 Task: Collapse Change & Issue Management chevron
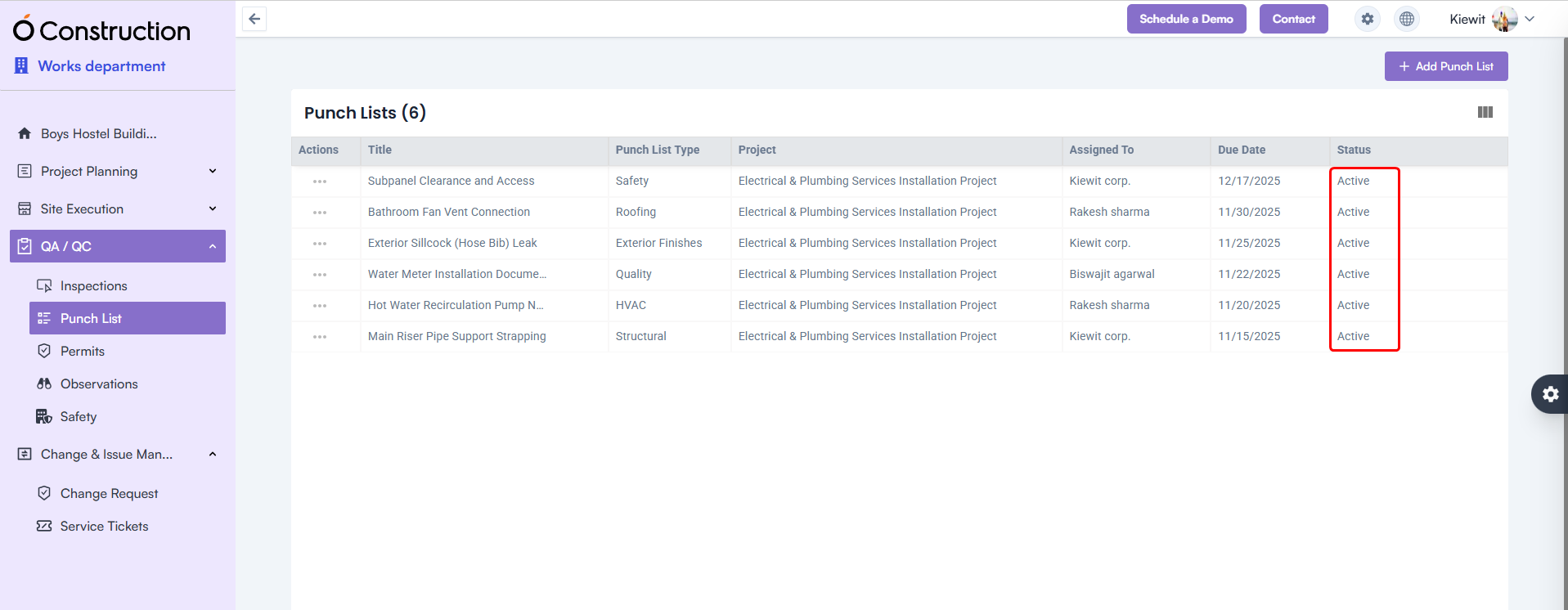[x=213, y=454]
